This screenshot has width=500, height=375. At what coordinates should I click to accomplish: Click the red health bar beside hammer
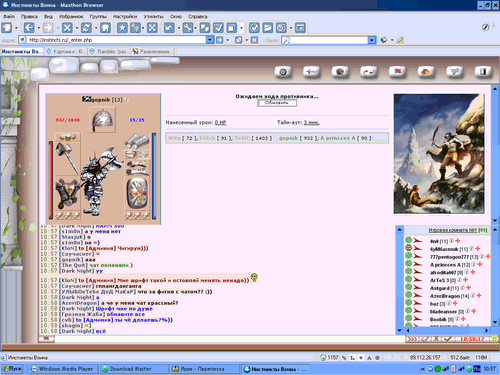pyautogui.click(x=51, y=180)
